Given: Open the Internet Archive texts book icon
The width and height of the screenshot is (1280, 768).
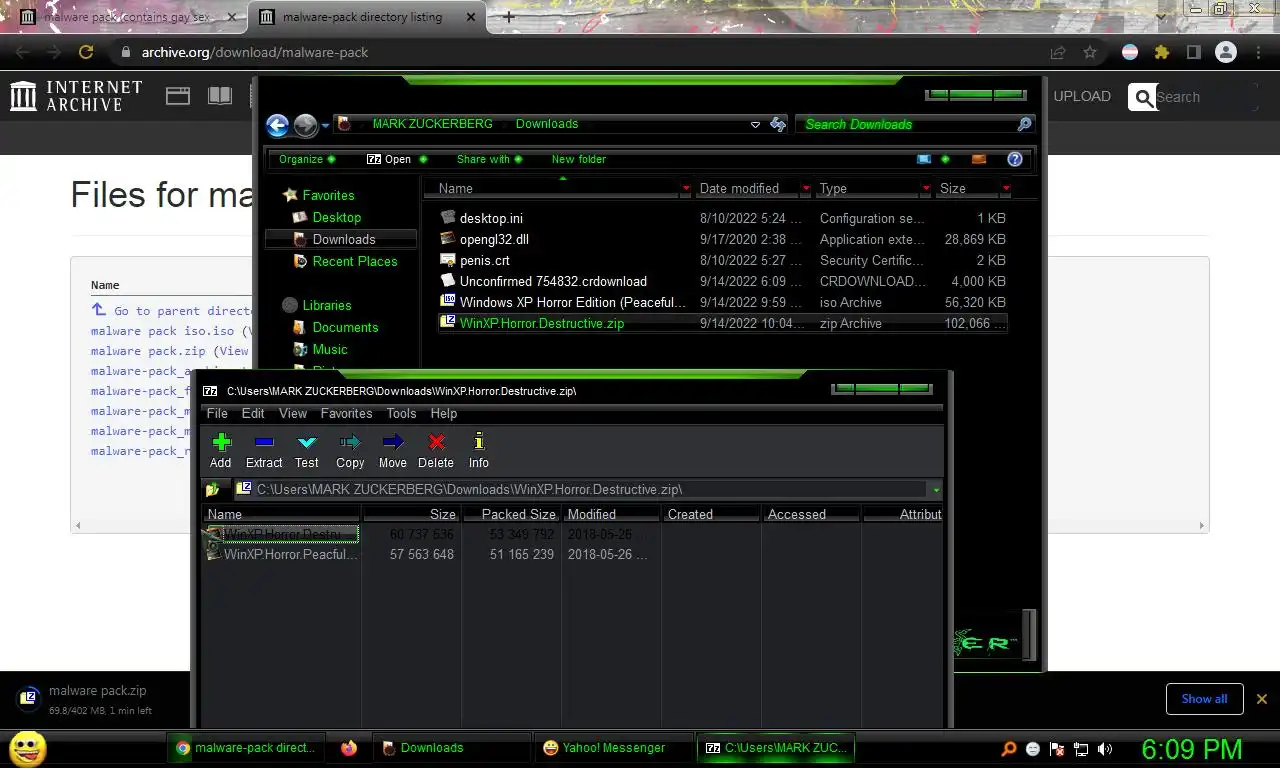Looking at the screenshot, I should [x=220, y=96].
